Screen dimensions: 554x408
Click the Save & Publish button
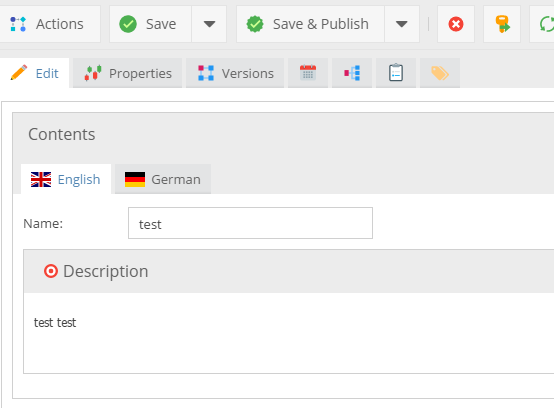(x=310, y=24)
